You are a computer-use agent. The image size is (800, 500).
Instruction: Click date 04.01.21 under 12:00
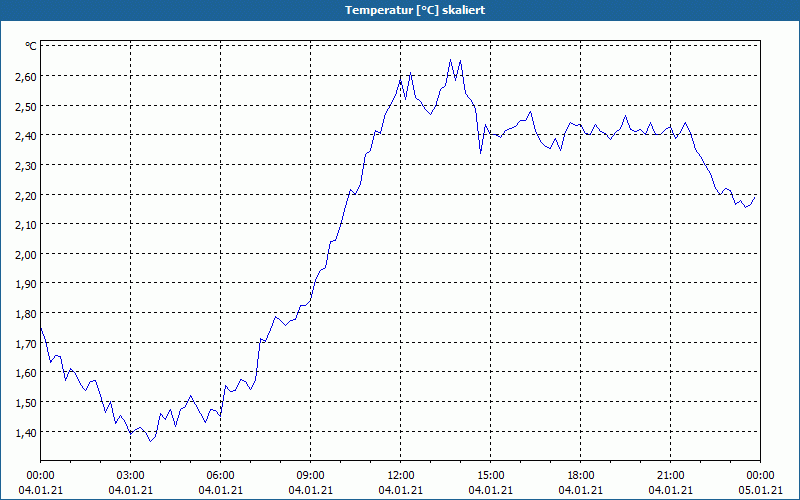coord(401,490)
